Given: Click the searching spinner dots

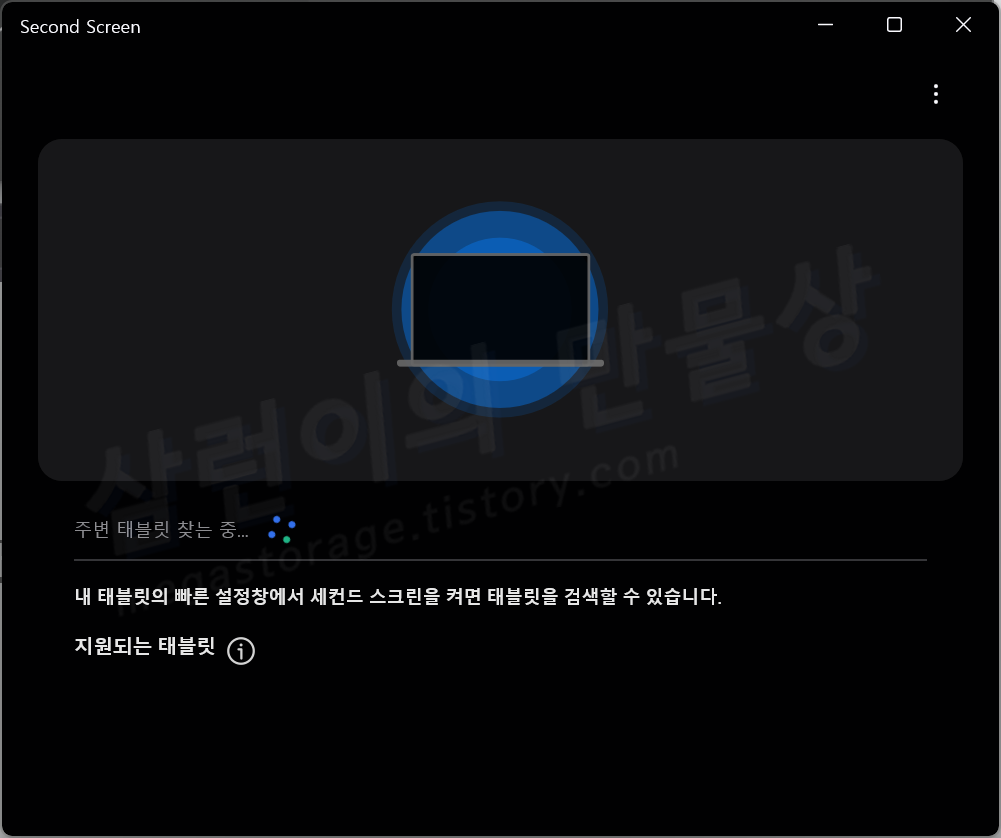Looking at the screenshot, I should pos(282,530).
